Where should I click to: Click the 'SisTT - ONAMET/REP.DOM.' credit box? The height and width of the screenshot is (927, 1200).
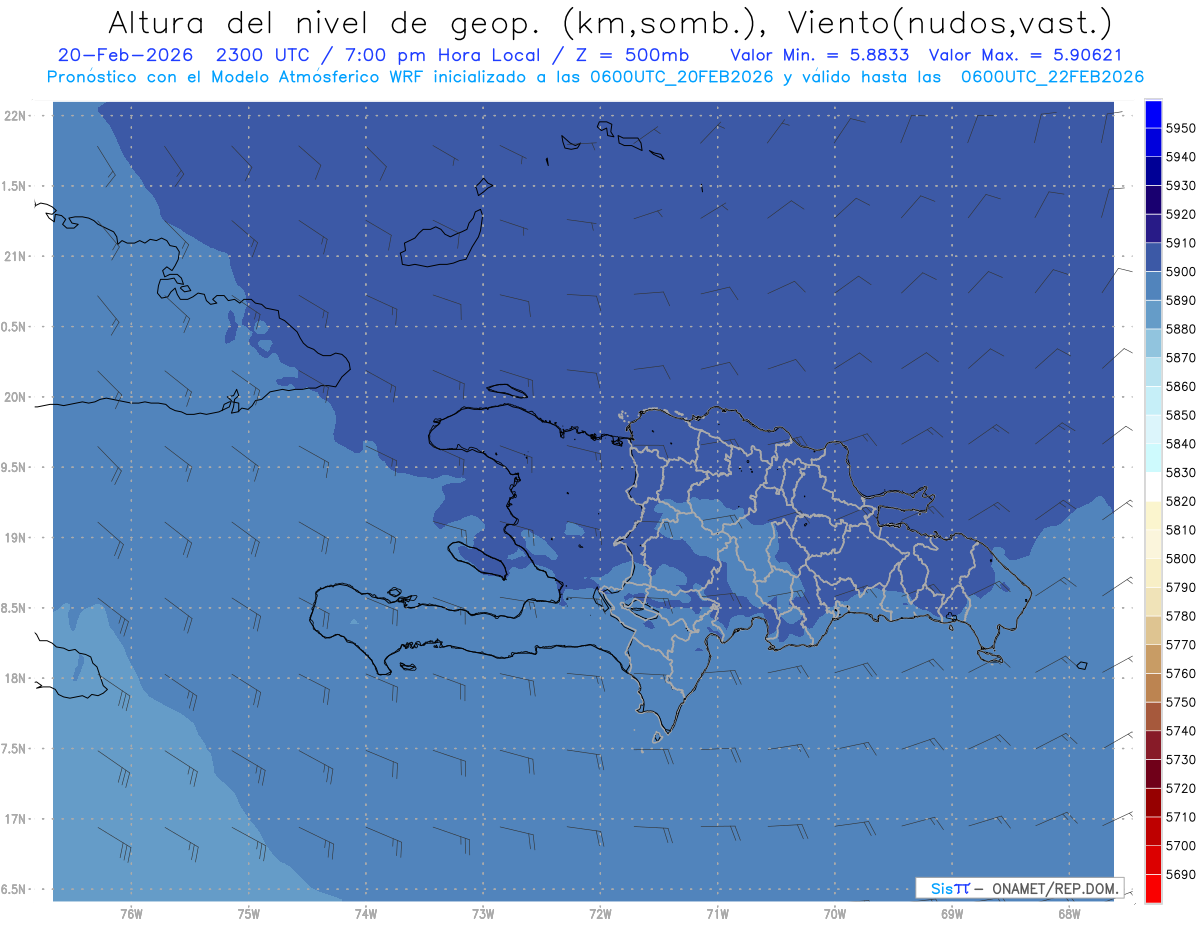point(1021,888)
